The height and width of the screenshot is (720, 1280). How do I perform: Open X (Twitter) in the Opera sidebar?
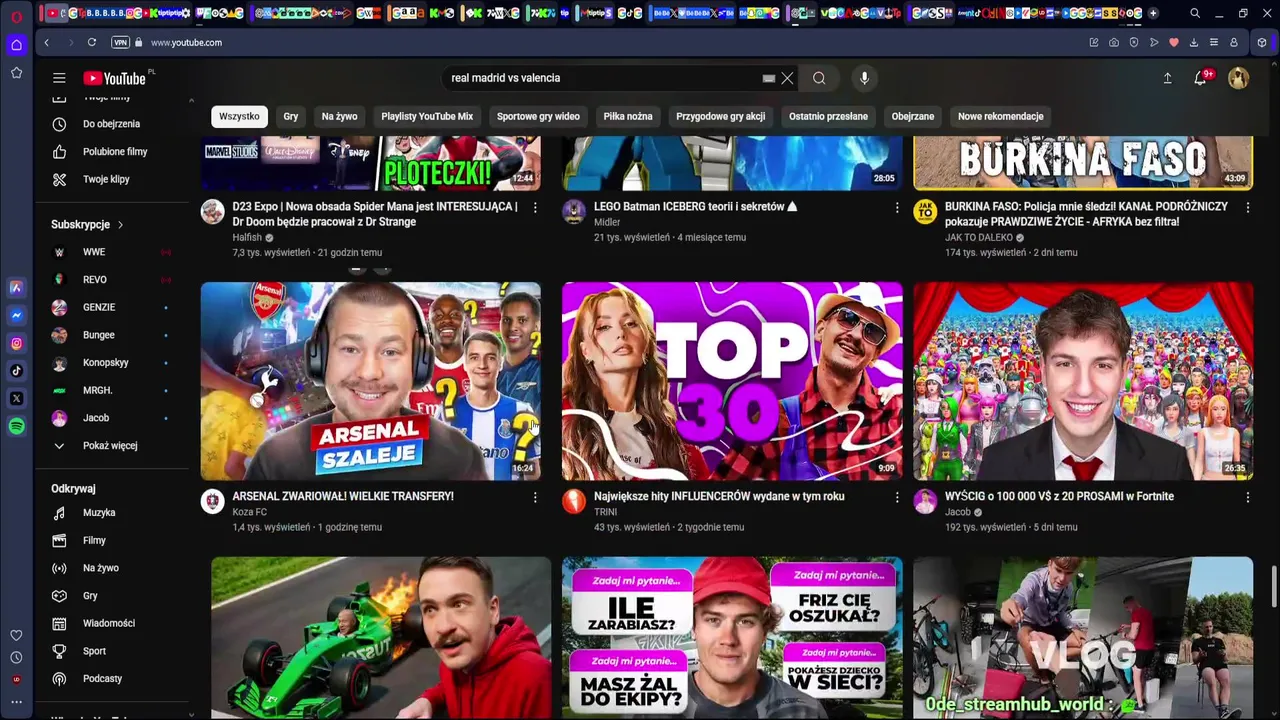click(16, 398)
